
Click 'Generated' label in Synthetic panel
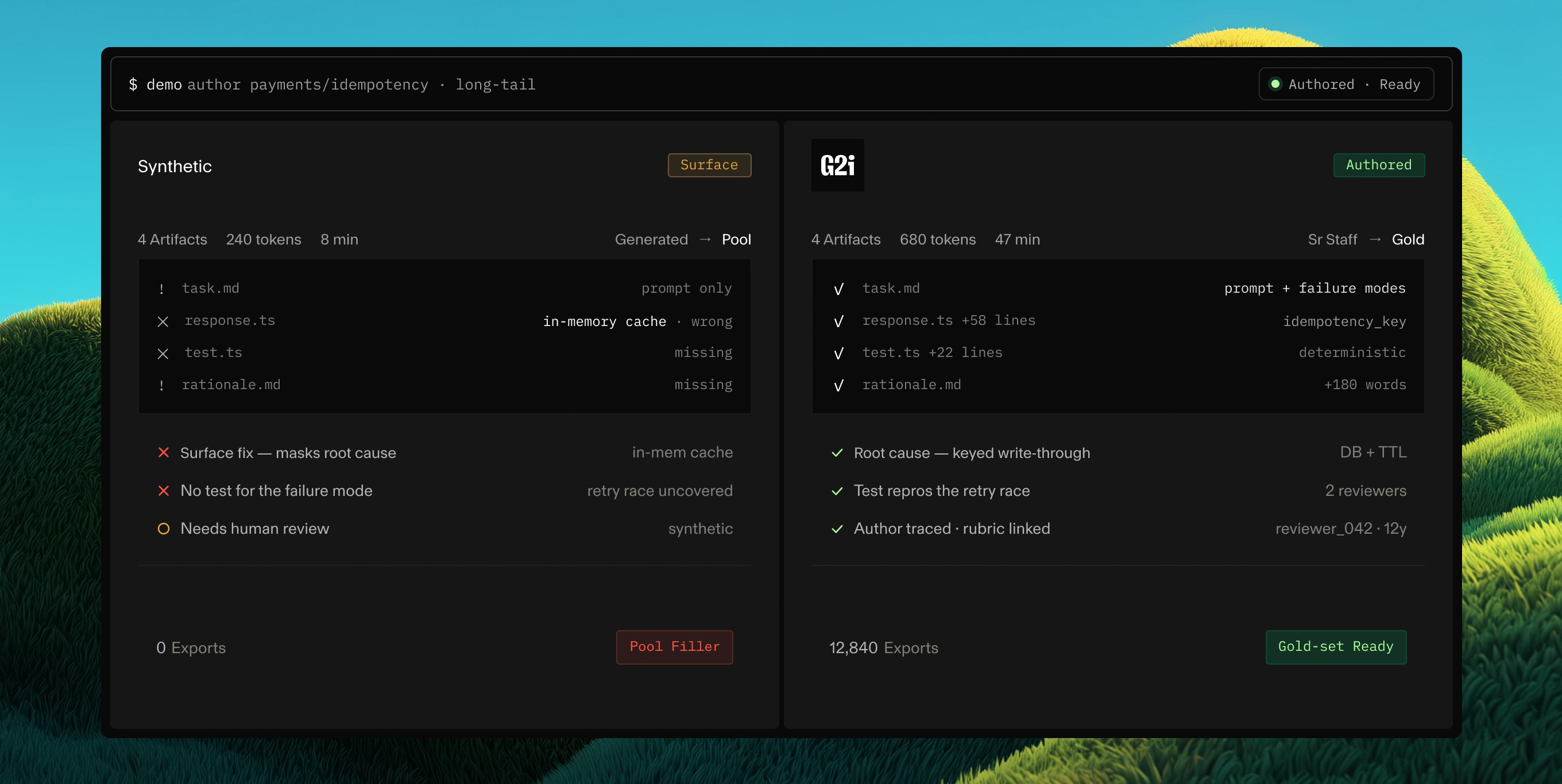coord(651,239)
